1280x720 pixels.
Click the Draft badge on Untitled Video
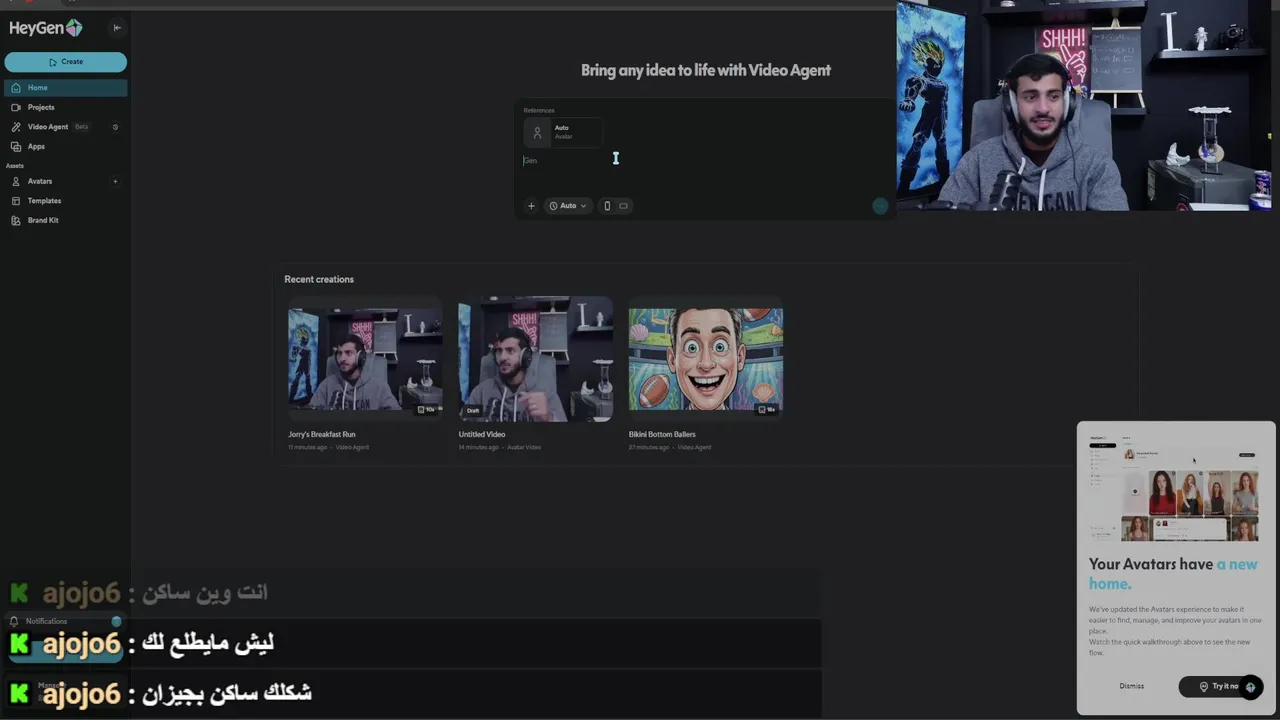pos(473,410)
